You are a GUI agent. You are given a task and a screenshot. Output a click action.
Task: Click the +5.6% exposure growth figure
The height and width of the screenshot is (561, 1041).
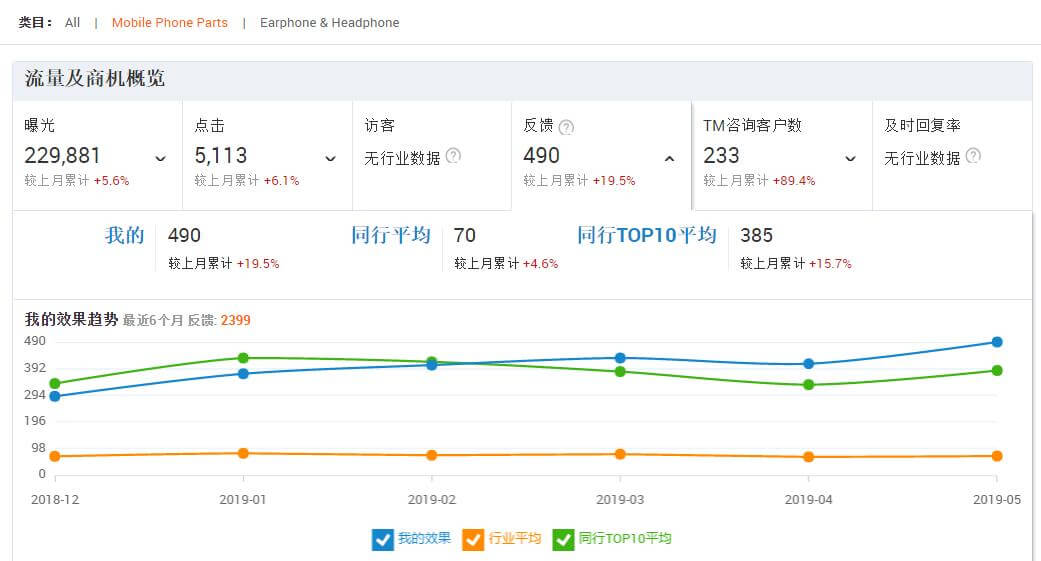pos(112,181)
